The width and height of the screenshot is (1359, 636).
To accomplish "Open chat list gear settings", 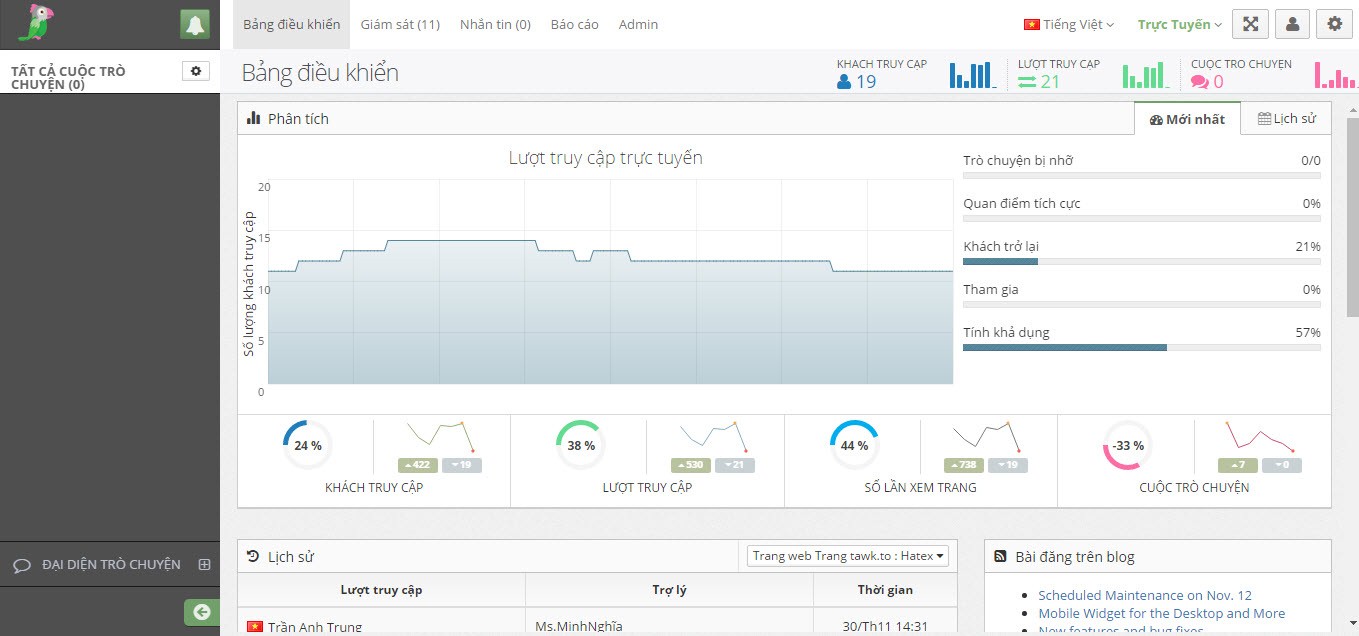I will point(196,71).
